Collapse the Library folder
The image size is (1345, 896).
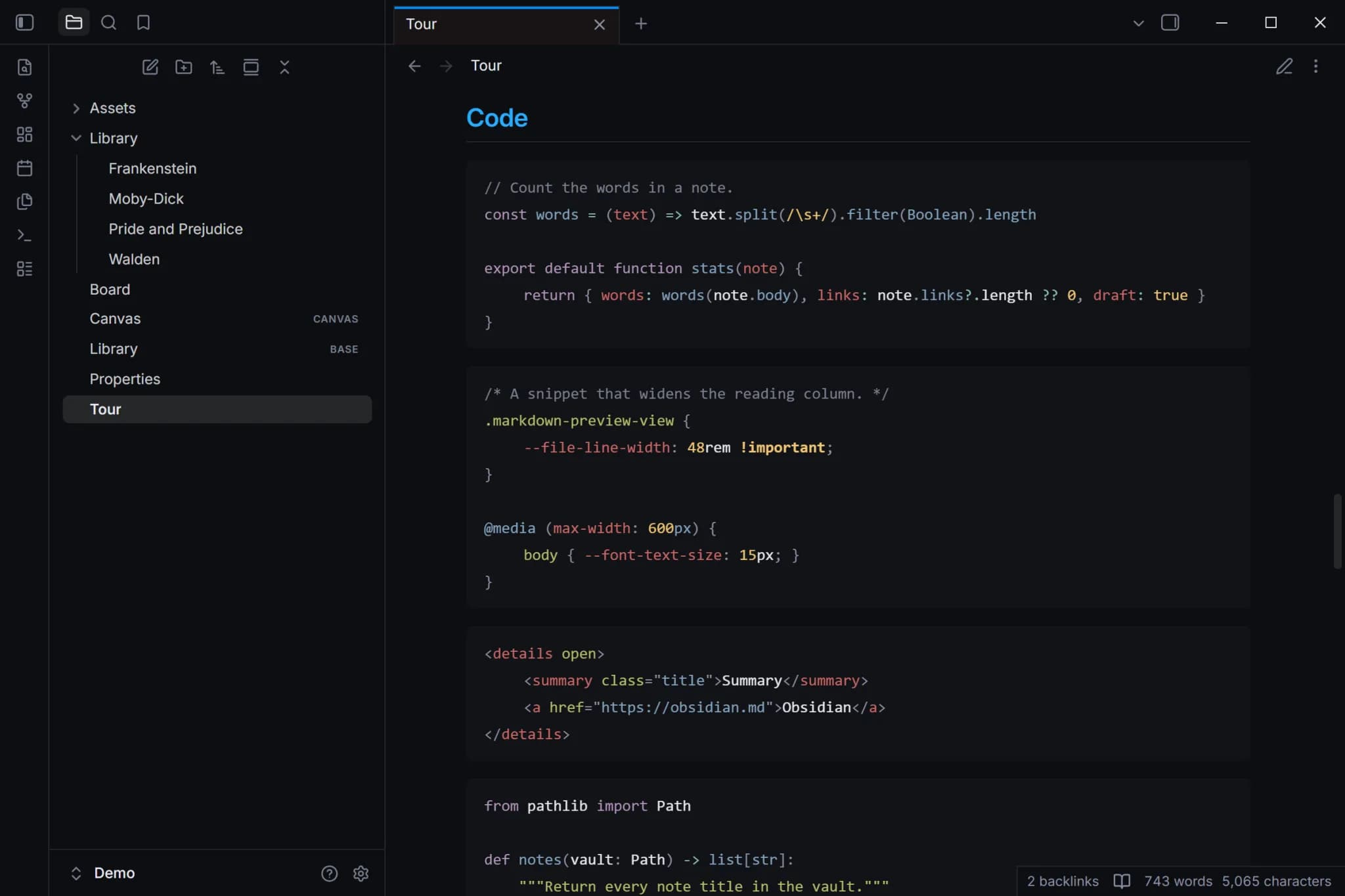point(217,138)
